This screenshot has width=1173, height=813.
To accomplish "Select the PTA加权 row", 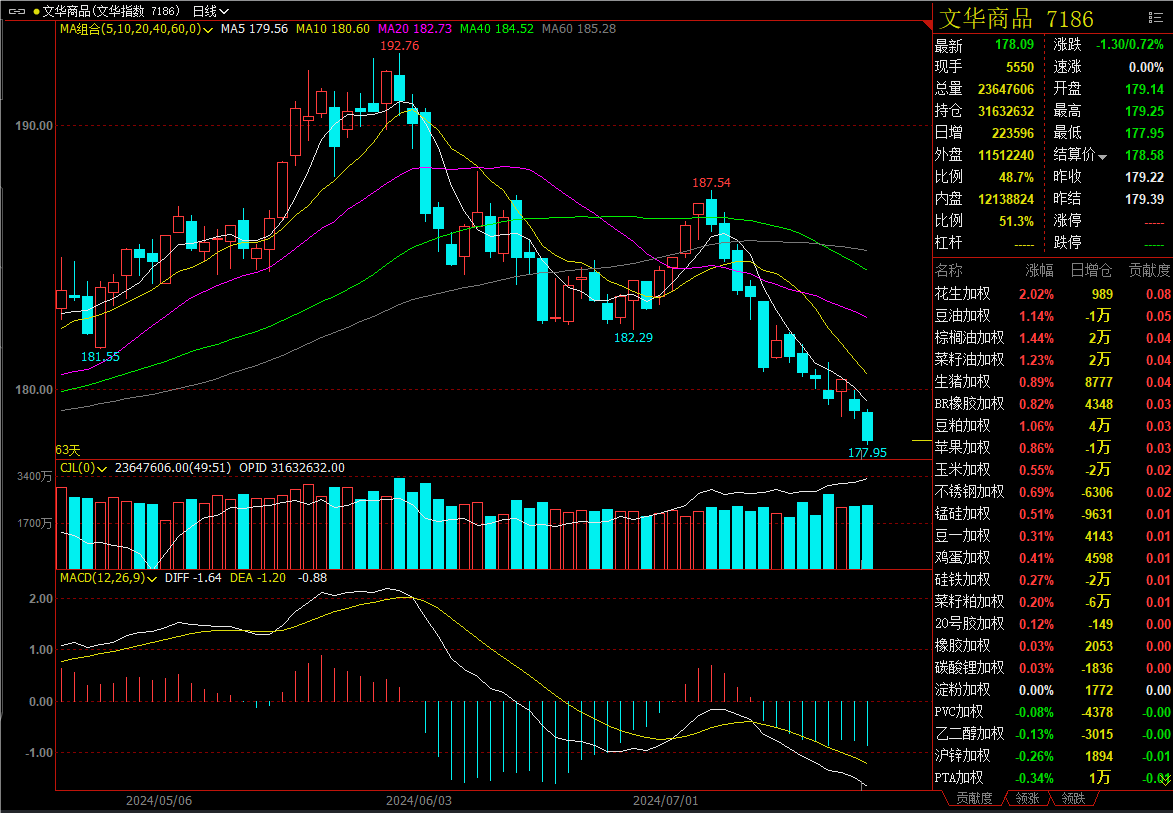I will point(1053,778).
